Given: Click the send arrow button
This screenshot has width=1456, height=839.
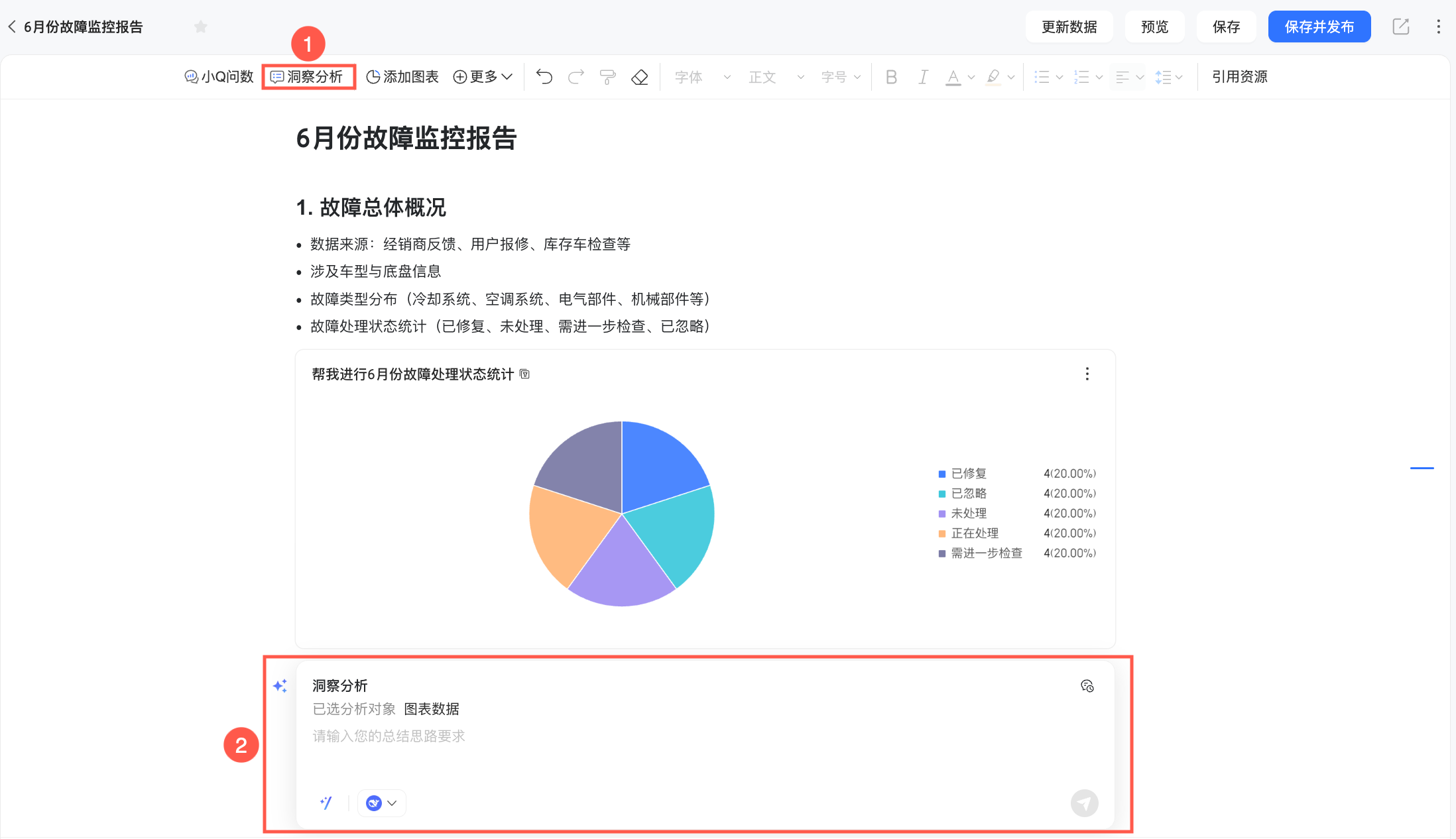Looking at the screenshot, I should point(1084,803).
